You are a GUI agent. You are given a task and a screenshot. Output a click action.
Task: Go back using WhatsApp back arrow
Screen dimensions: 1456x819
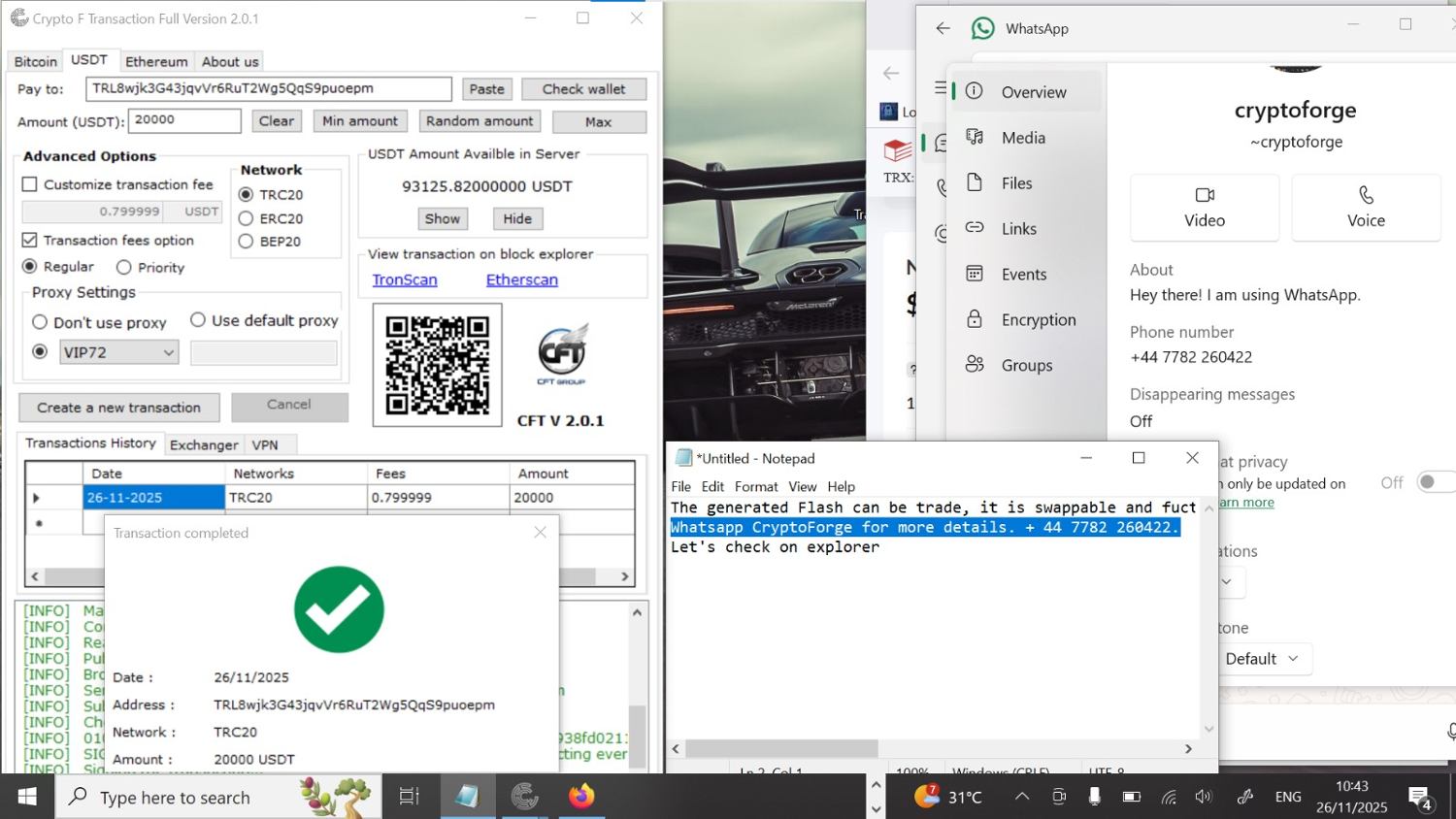point(943,28)
